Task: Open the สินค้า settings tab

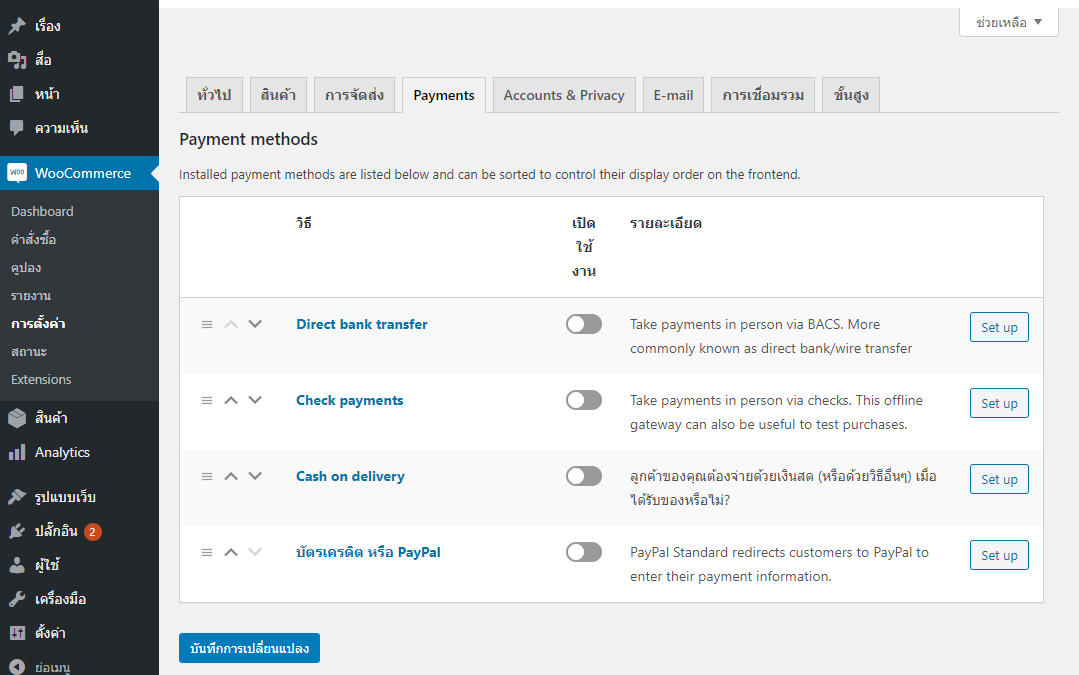Action: (x=278, y=95)
